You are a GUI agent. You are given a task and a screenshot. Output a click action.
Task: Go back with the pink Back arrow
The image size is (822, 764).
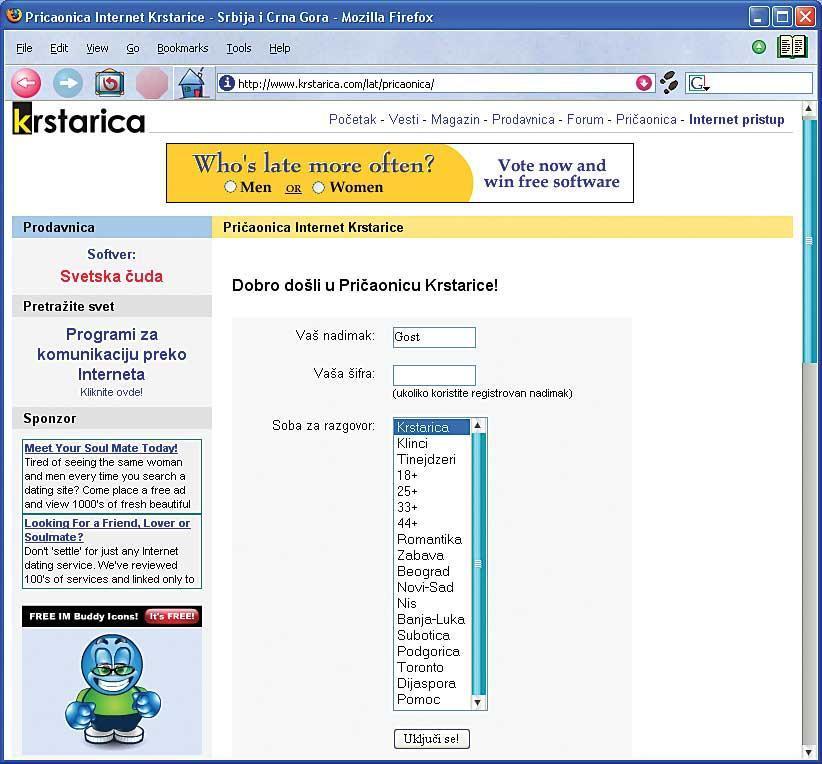point(26,83)
